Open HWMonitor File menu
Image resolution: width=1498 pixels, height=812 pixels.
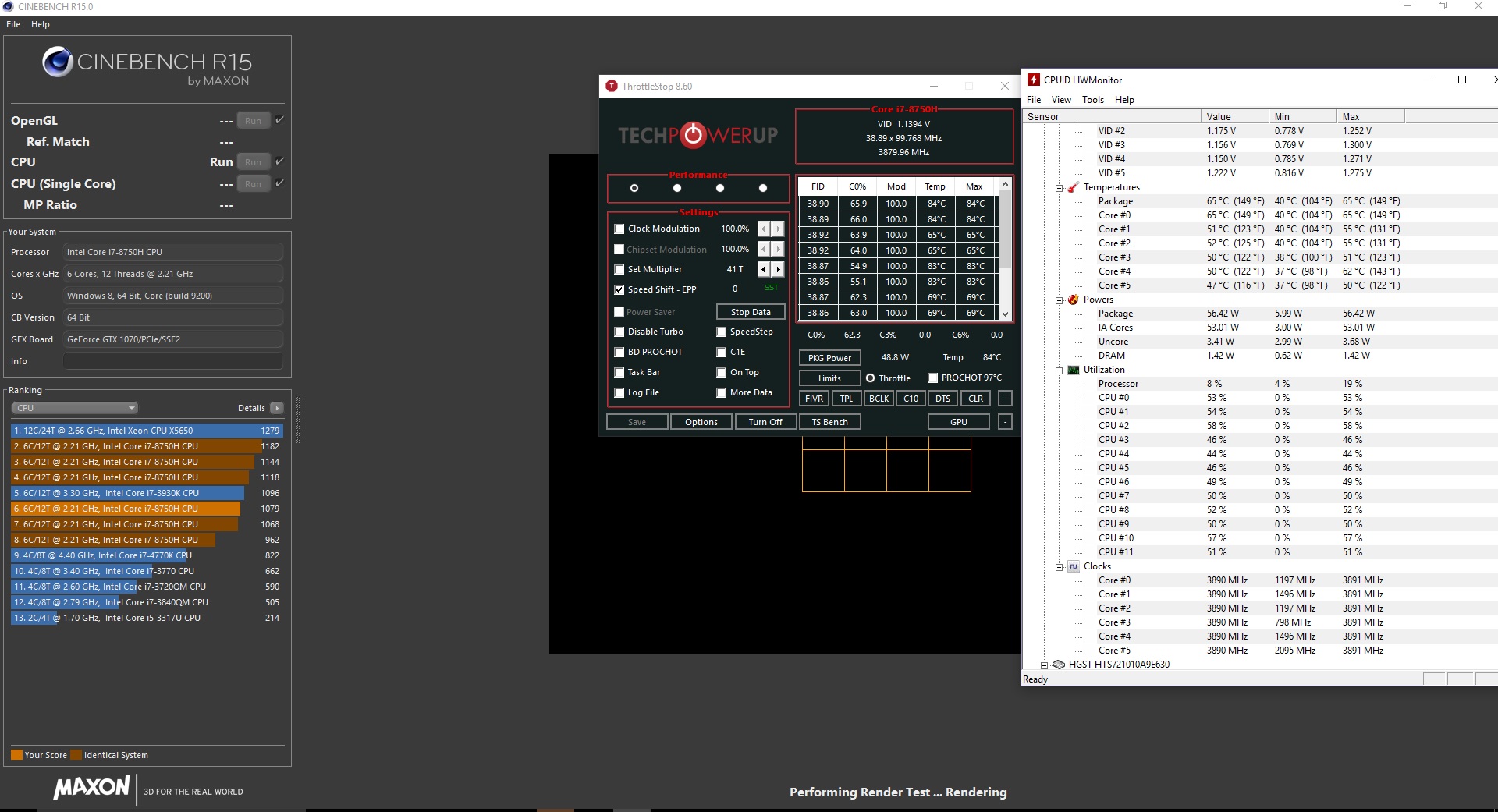[1034, 100]
